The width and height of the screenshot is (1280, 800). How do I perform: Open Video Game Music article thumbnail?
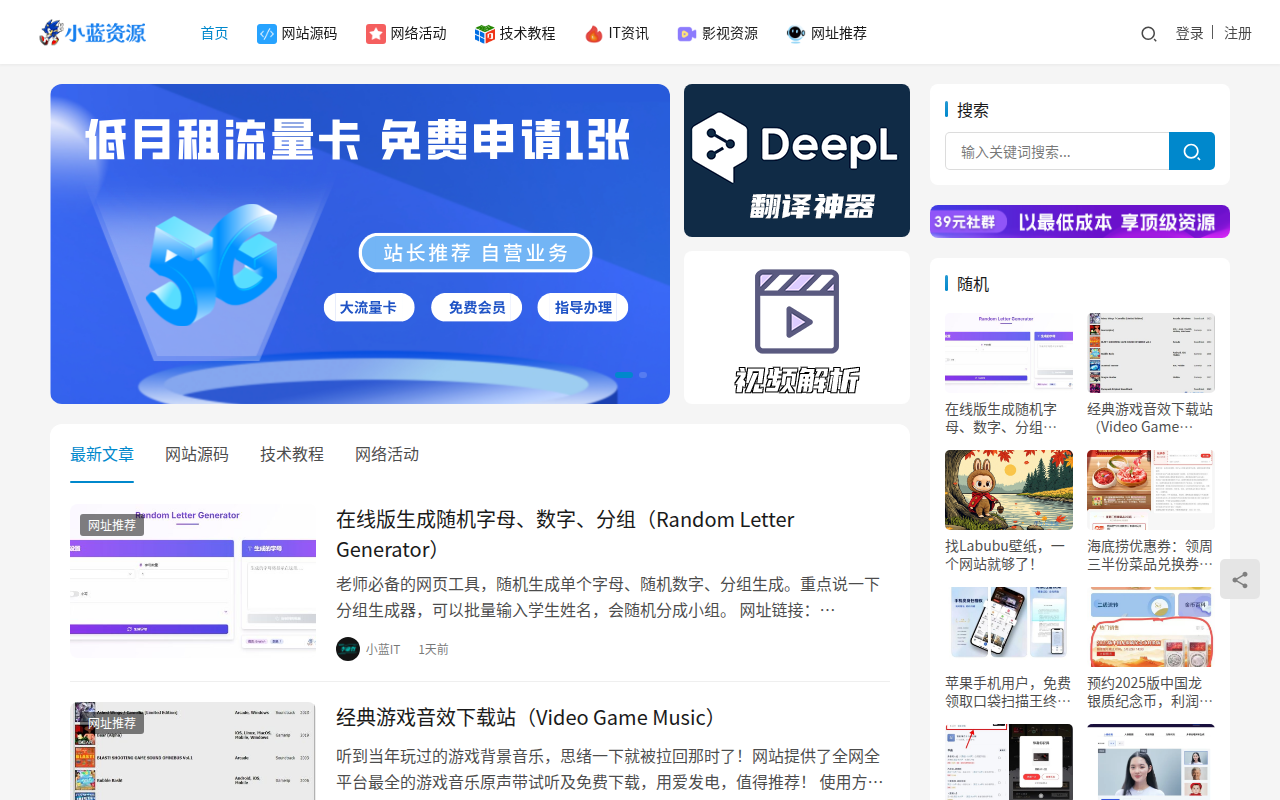[193, 751]
